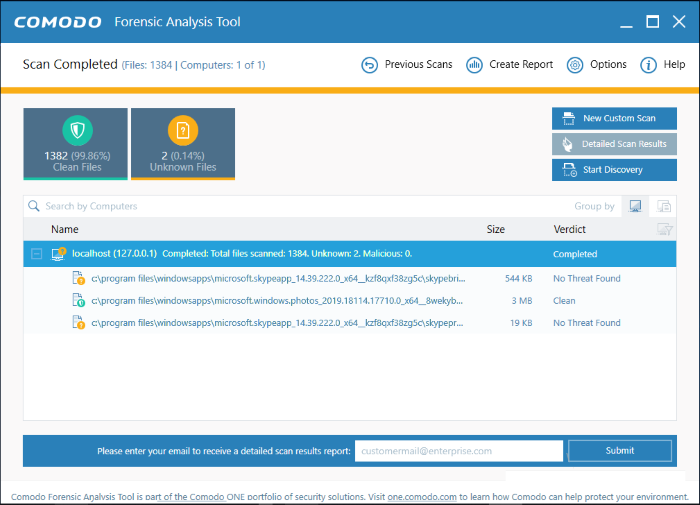Open Detailed Scan Results
Viewport: 700px width, 505px height.
[614, 144]
